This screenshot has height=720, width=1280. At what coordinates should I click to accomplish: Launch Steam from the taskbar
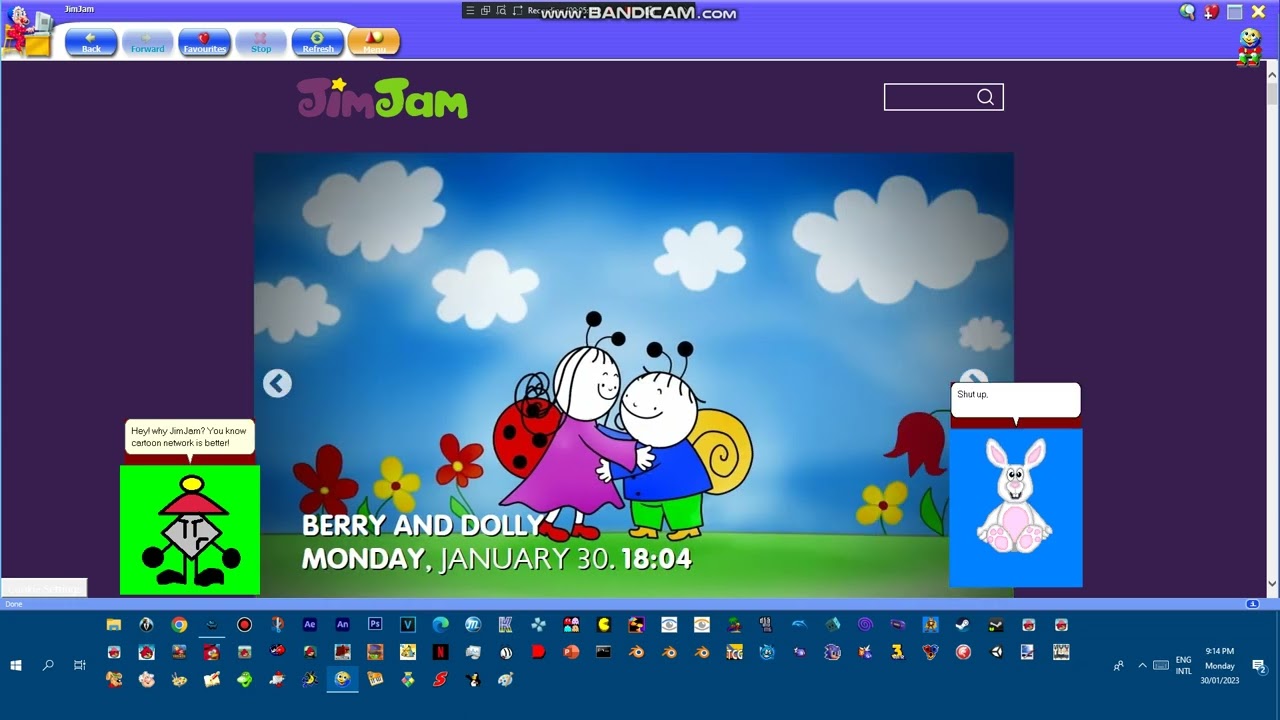[963, 624]
